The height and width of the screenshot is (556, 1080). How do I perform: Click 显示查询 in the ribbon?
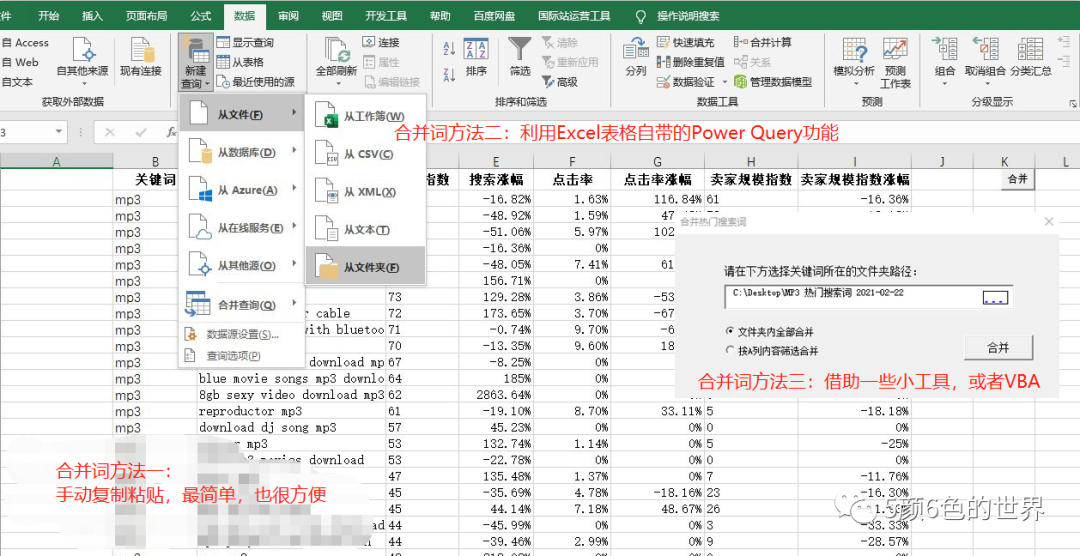pos(245,42)
